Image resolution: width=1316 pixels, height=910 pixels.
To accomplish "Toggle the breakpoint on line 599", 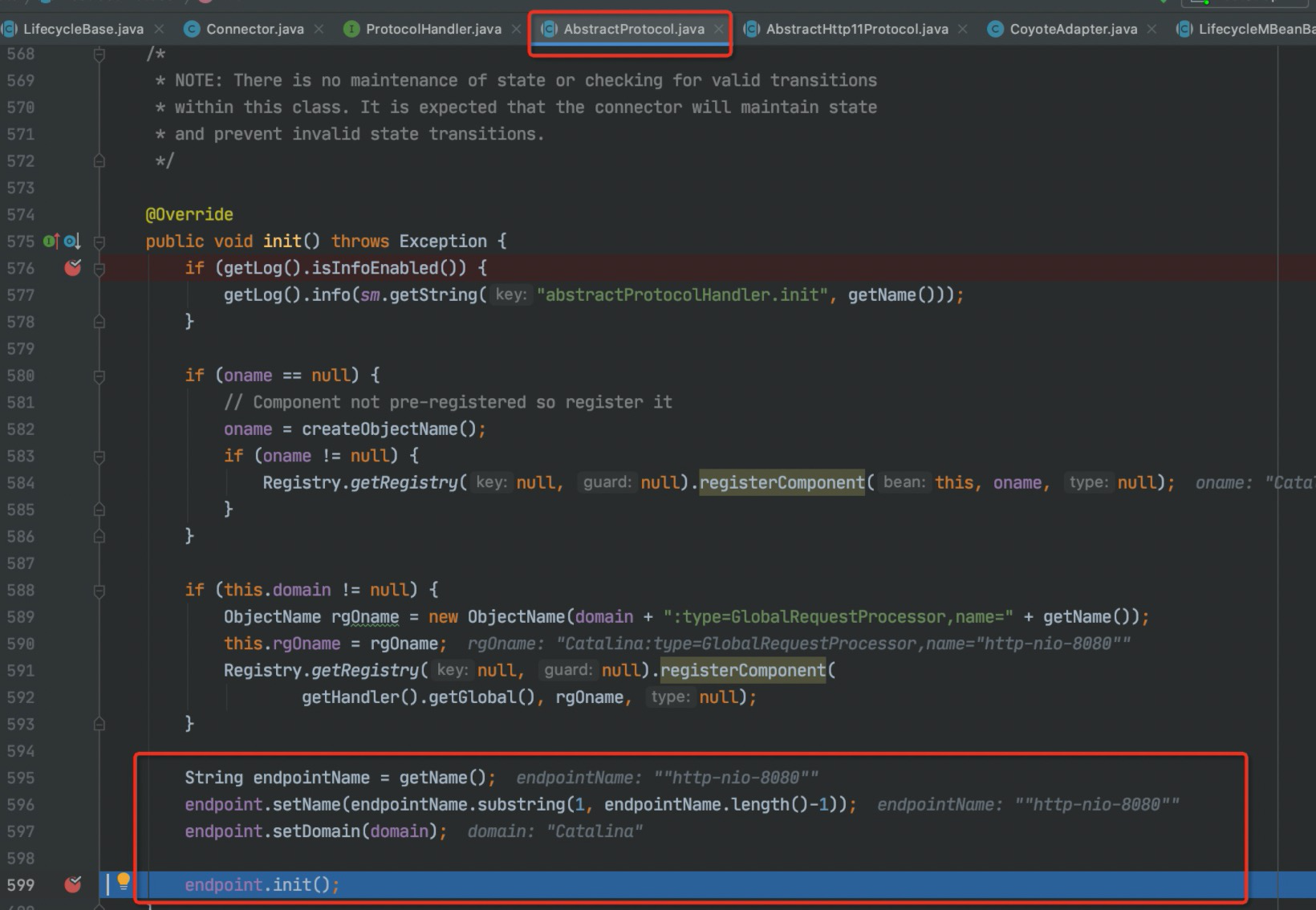I will coord(73,884).
